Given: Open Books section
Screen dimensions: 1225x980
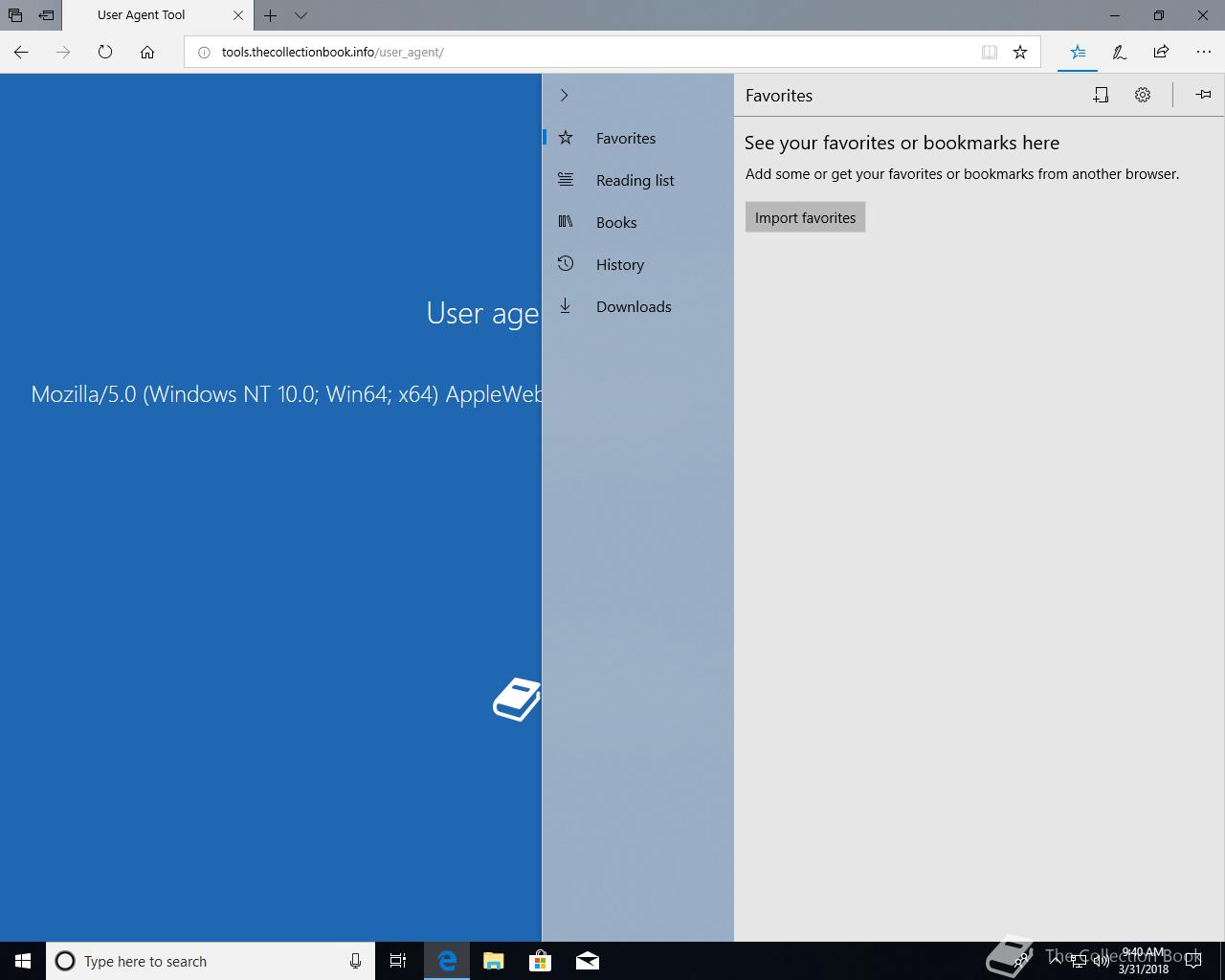Looking at the screenshot, I should click(638, 222).
